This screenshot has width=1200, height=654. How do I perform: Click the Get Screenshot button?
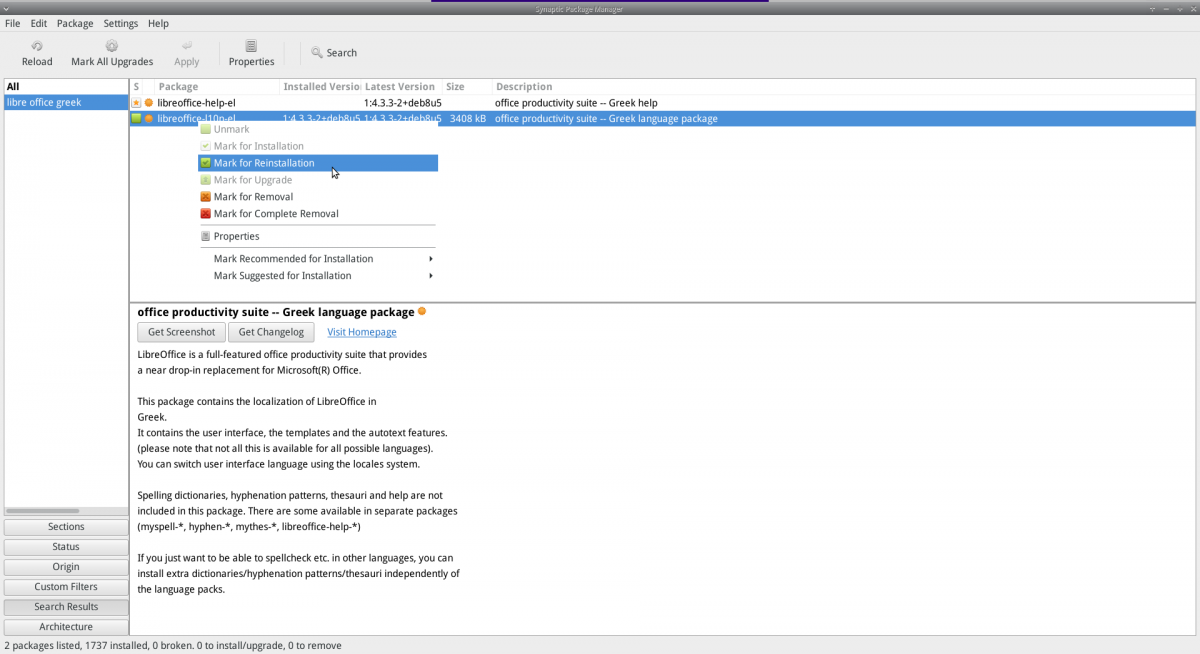[181, 332]
